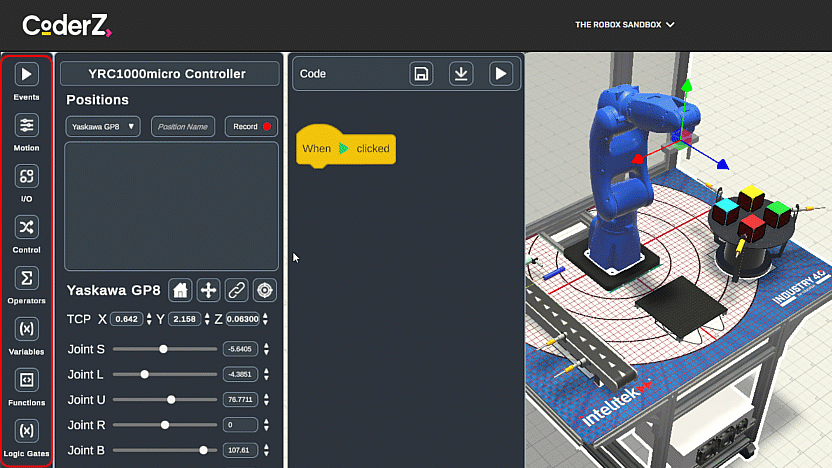
Task: Adjust the TCP X value stepper
Action: tap(149, 319)
